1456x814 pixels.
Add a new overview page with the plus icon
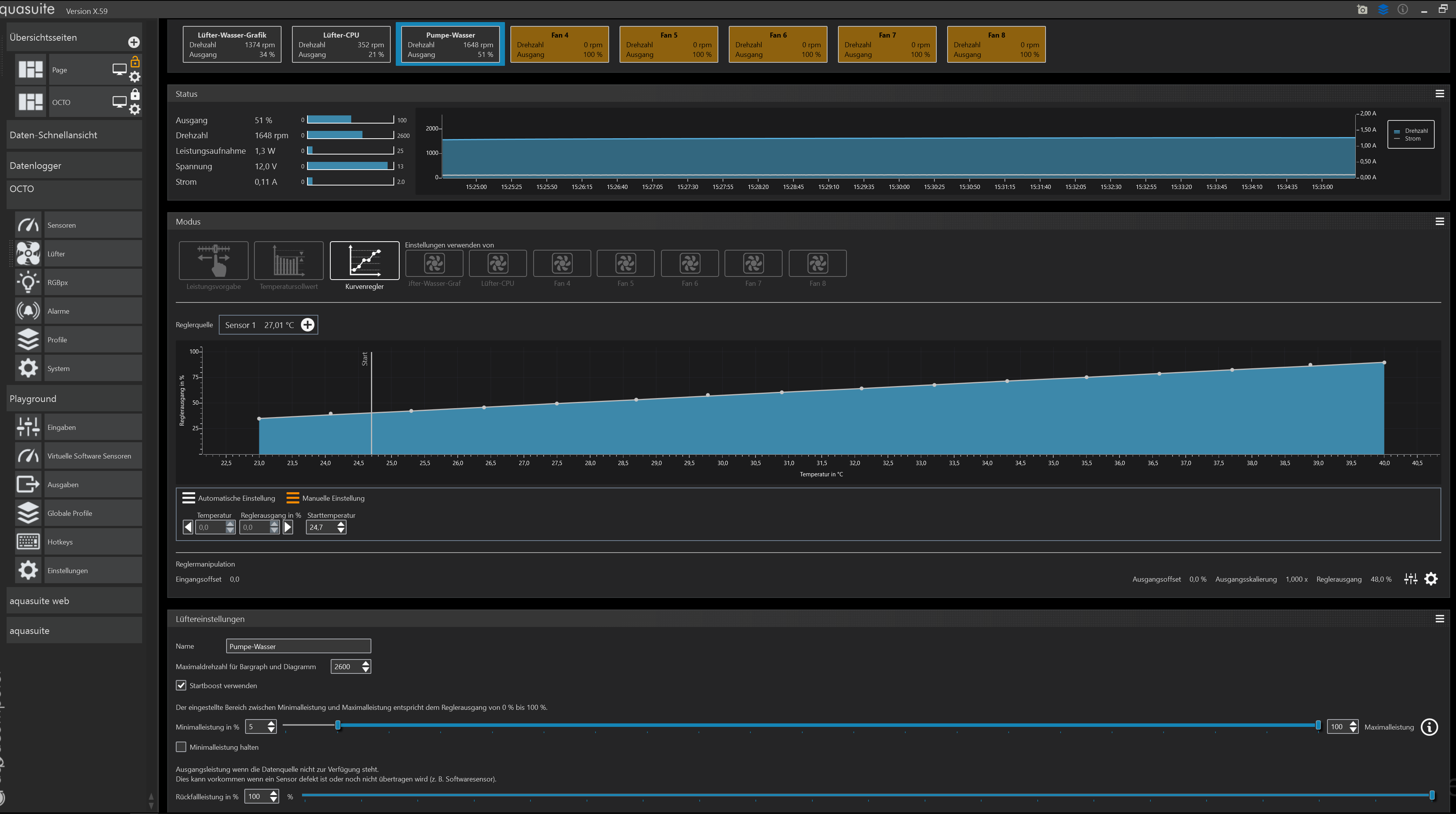(x=134, y=42)
